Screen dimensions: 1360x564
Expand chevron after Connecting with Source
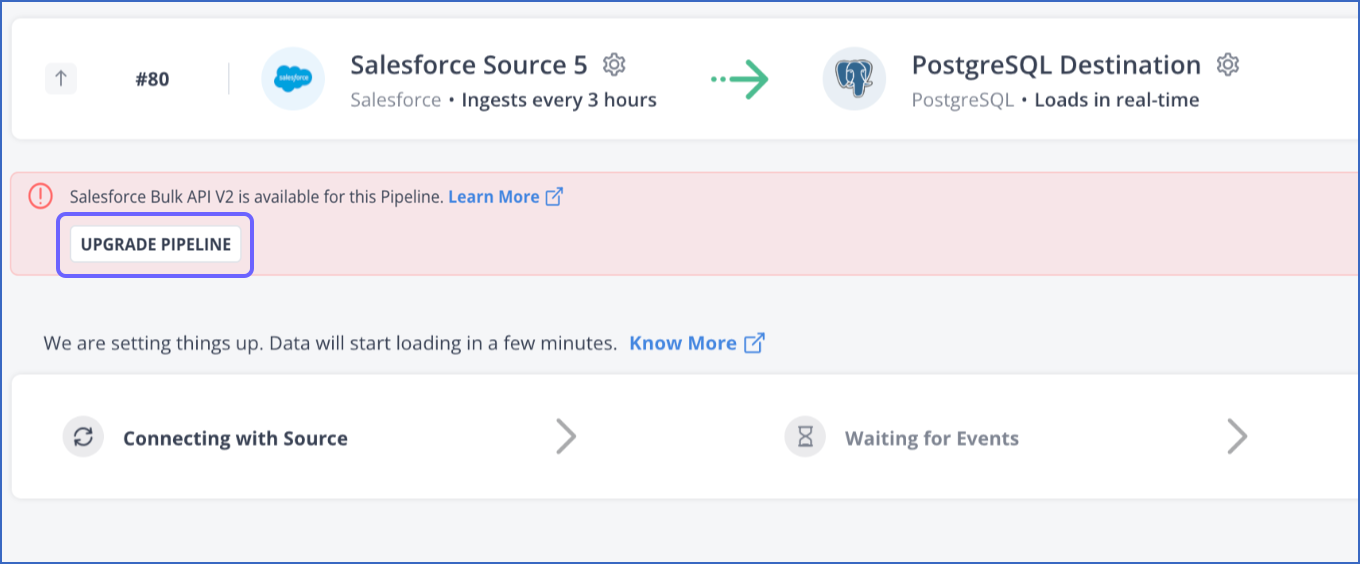[x=566, y=437]
